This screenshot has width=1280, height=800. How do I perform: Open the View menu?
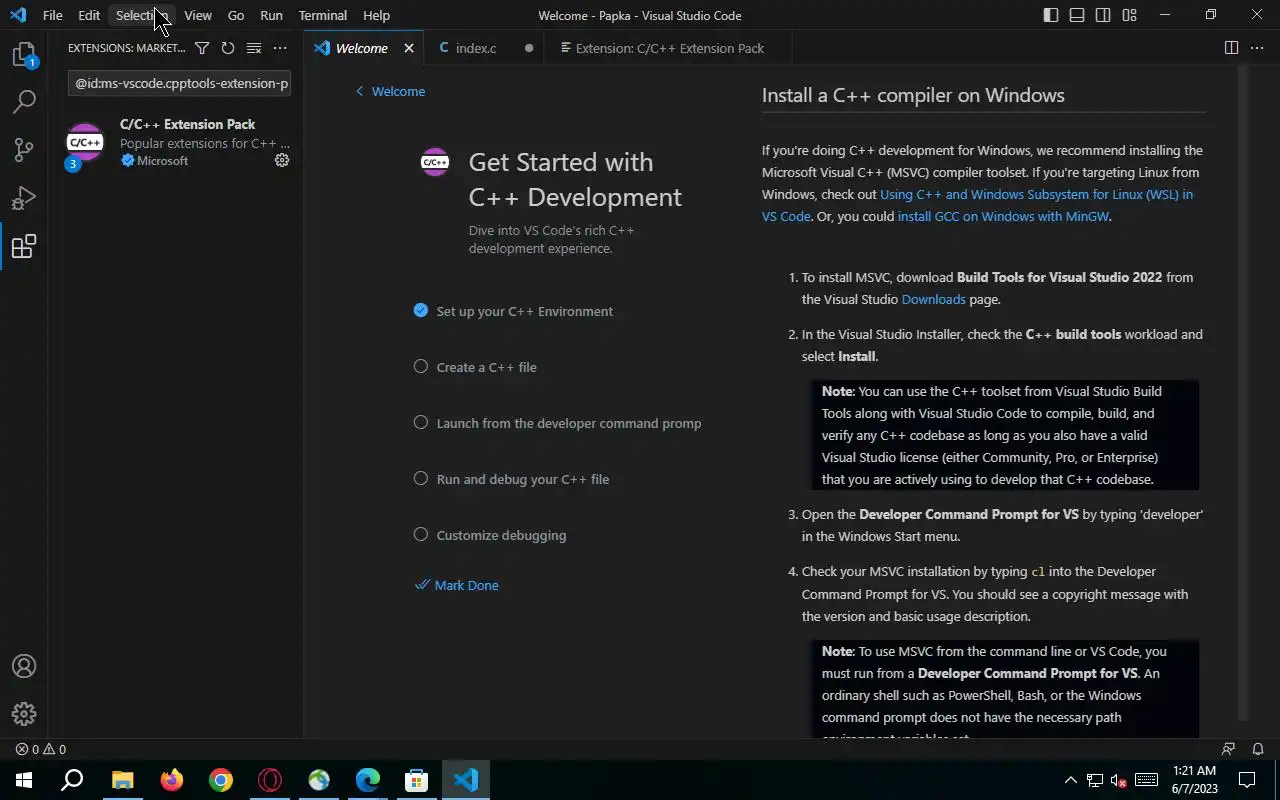click(x=198, y=15)
